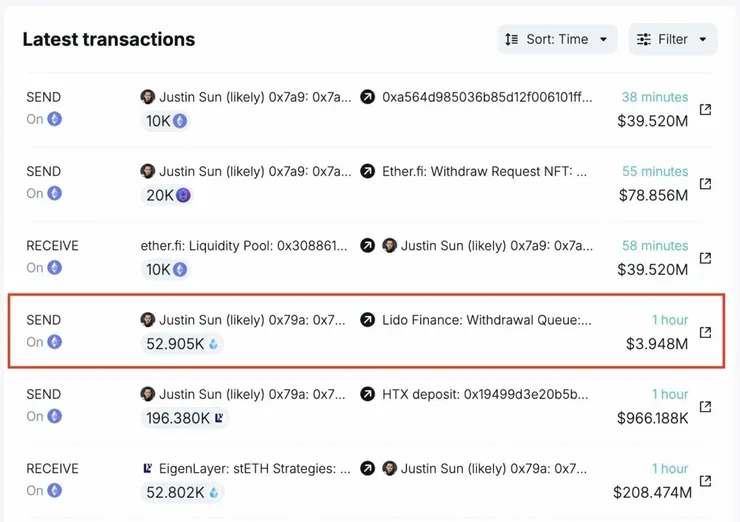Open external link for $966.188K transaction
This screenshot has height=522, width=740.
[x=705, y=406]
